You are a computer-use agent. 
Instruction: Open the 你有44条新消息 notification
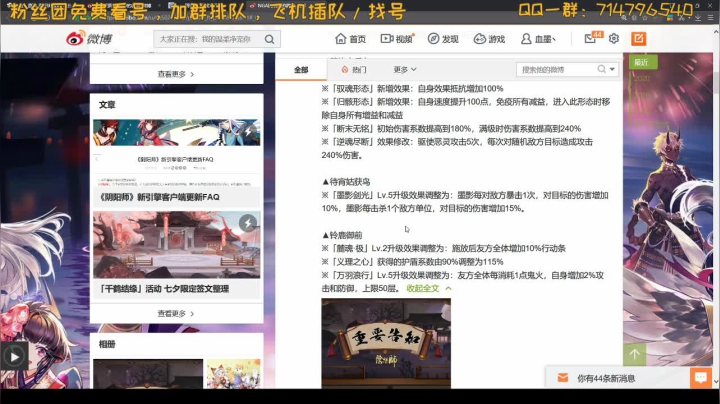tap(606, 378)
